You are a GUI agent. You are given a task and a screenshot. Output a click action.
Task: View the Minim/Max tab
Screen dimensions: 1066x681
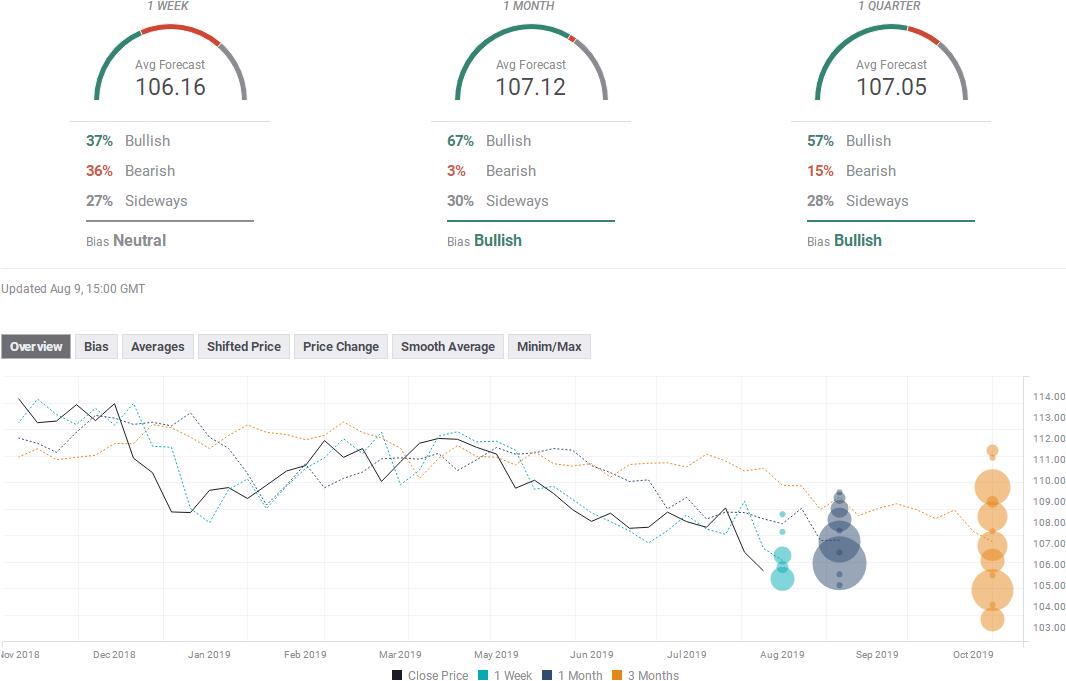tap(549, 347)
